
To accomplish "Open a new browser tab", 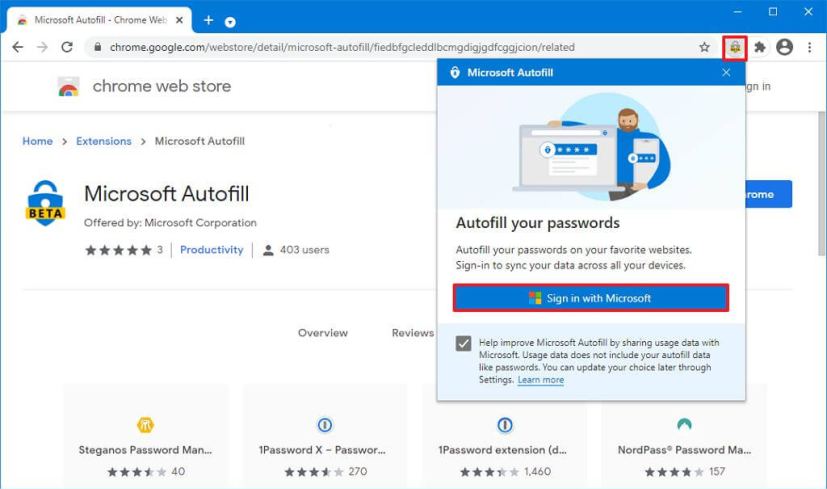I will click(x=208, y=20).
